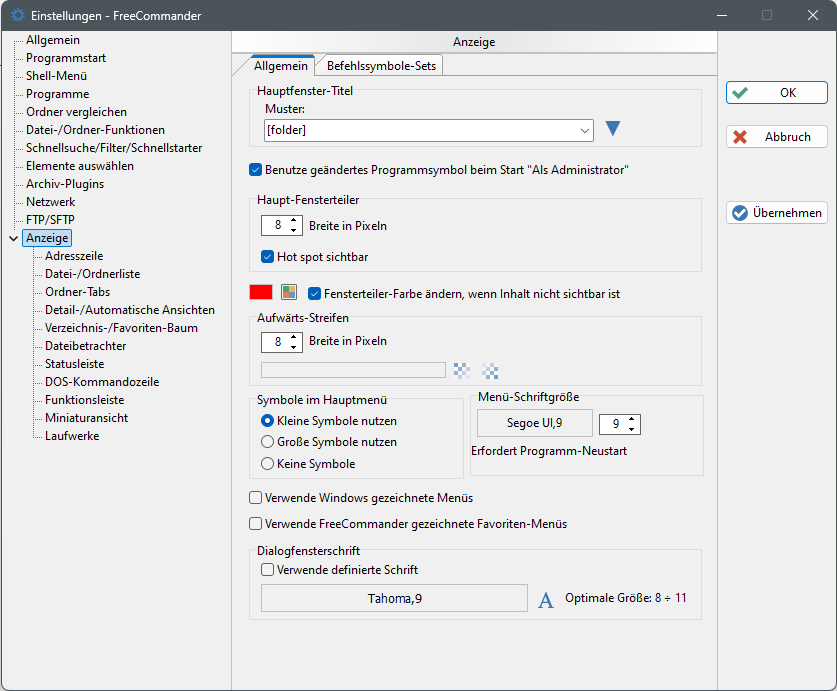Open the color picker icon beside red swatch
The image size is (837, 691).
(289, 293)
